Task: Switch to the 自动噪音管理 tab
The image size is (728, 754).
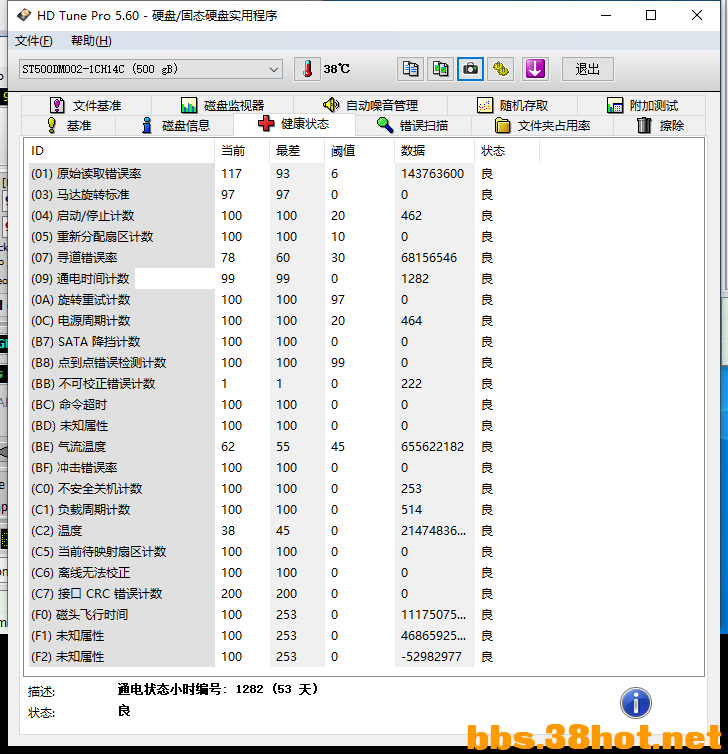Action: coord(371,105)
